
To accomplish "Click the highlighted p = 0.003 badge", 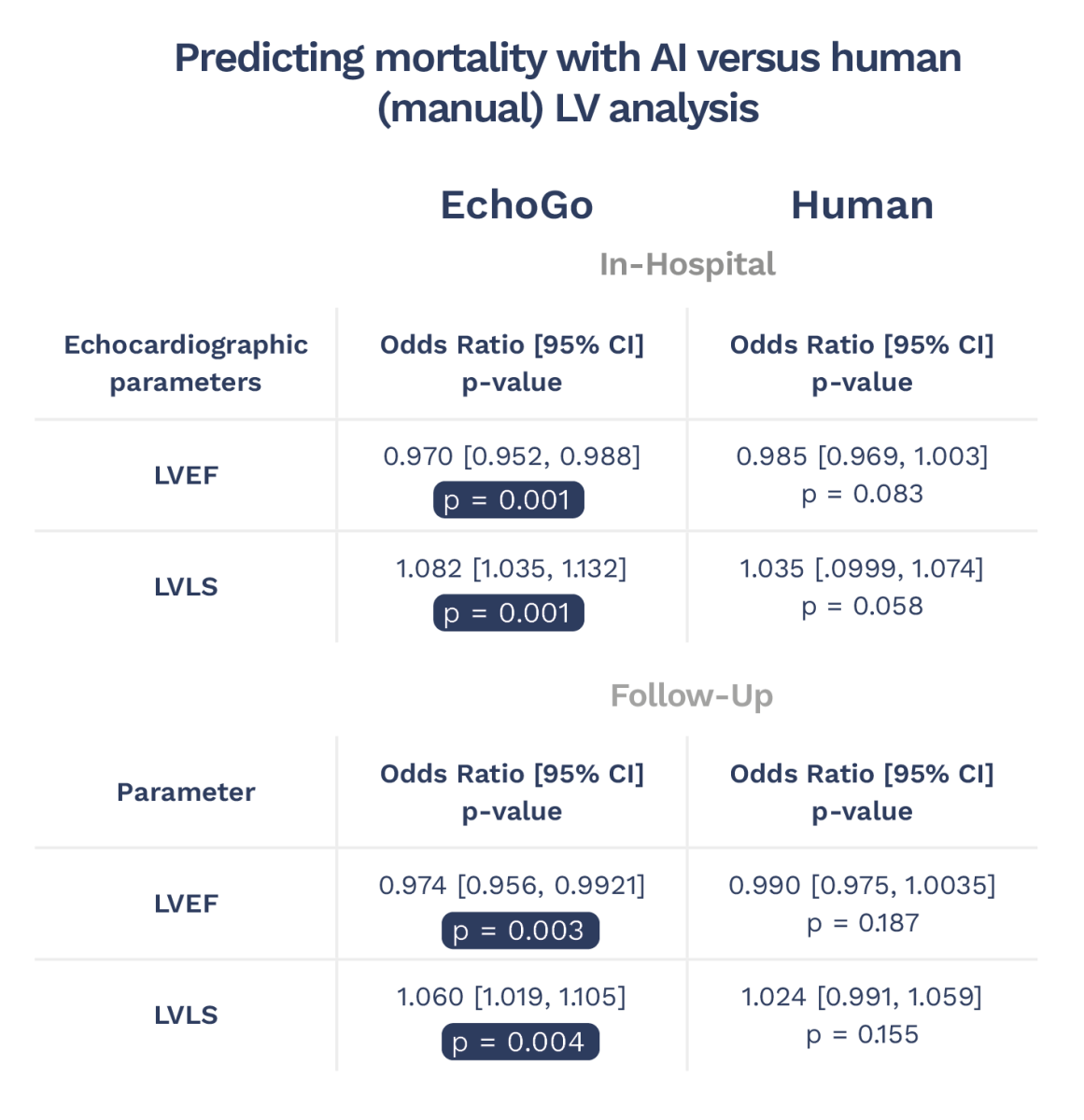I will [520, 931].
